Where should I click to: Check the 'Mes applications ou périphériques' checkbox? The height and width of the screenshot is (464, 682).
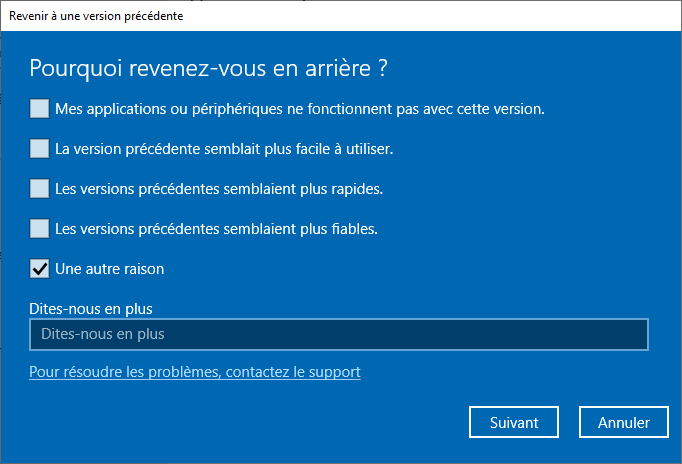[39, 109]
